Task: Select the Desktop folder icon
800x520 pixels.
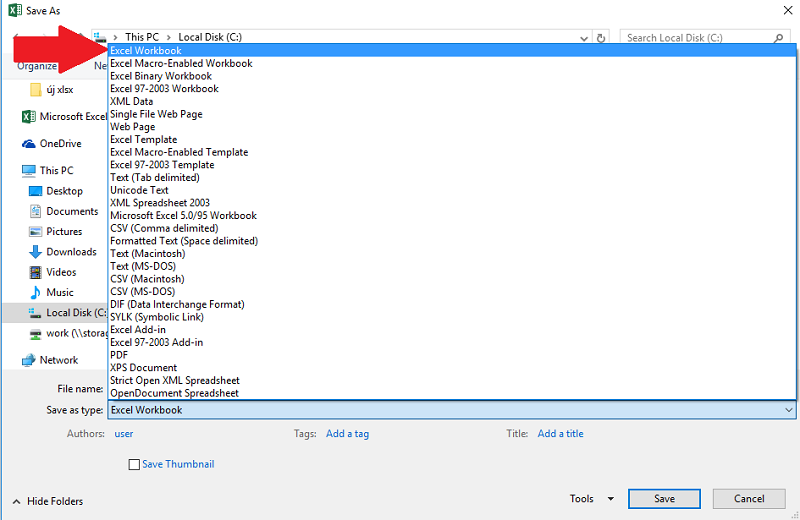Action: (36, 191)
